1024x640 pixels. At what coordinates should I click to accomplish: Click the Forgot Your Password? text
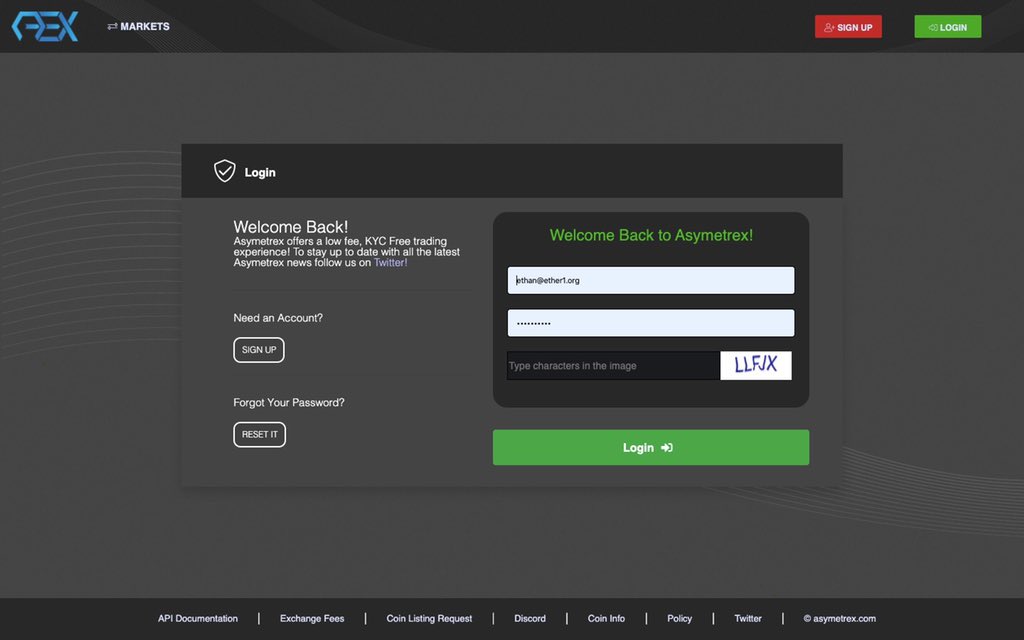[289, 402]
